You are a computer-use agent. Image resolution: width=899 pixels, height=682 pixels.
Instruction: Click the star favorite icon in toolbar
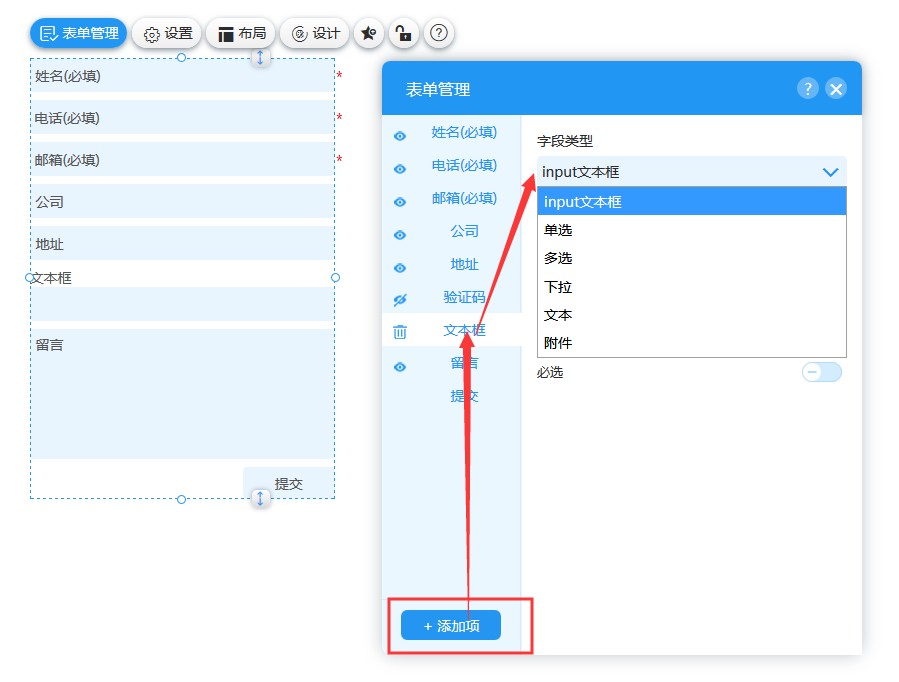click(369, 33)
